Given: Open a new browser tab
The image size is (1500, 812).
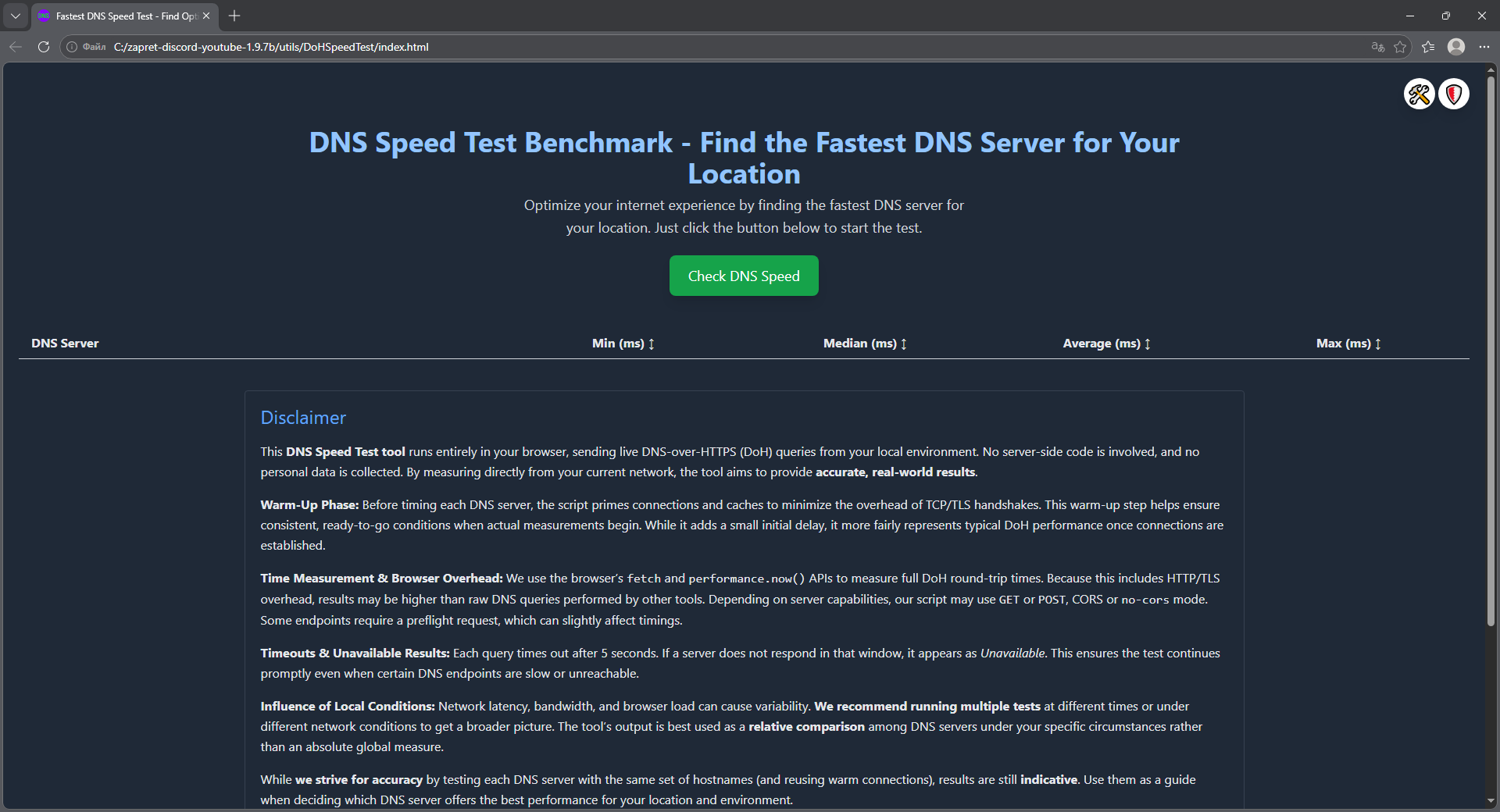Looking at the screenshot, I should pos(234,16).
